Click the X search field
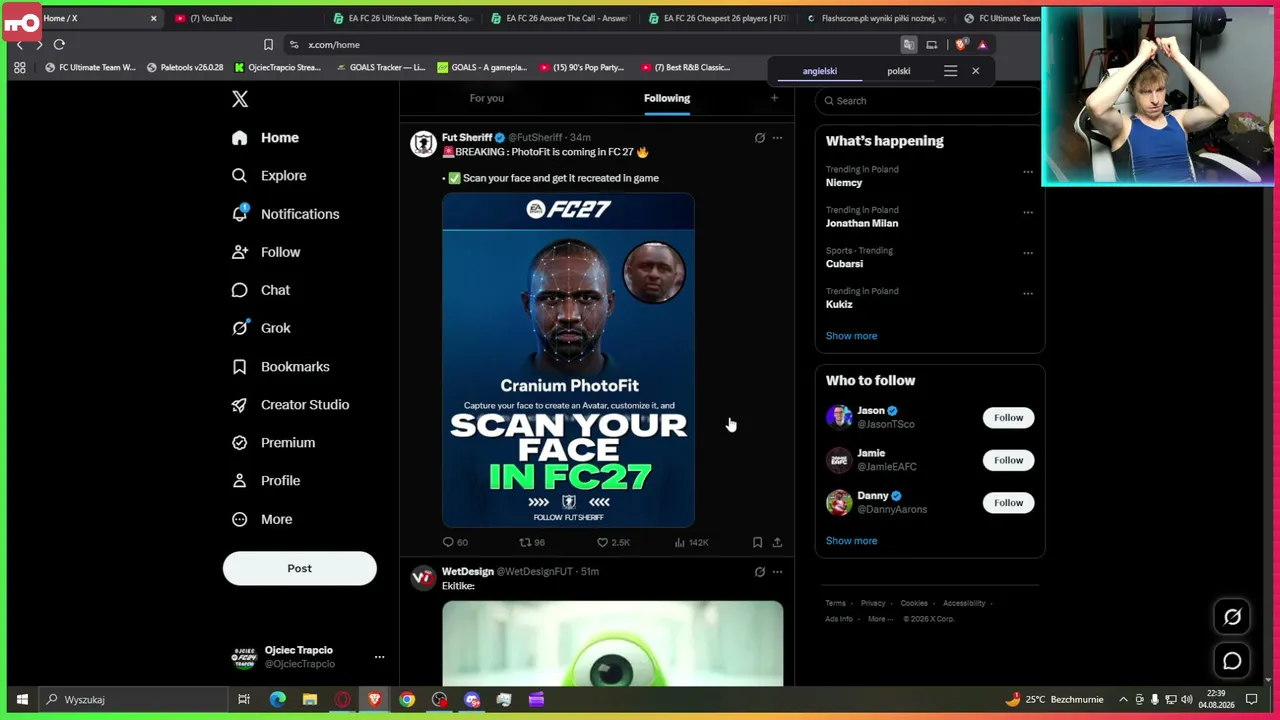The width and height of the screenshot is (1280, 720). (x=930, y=100)
